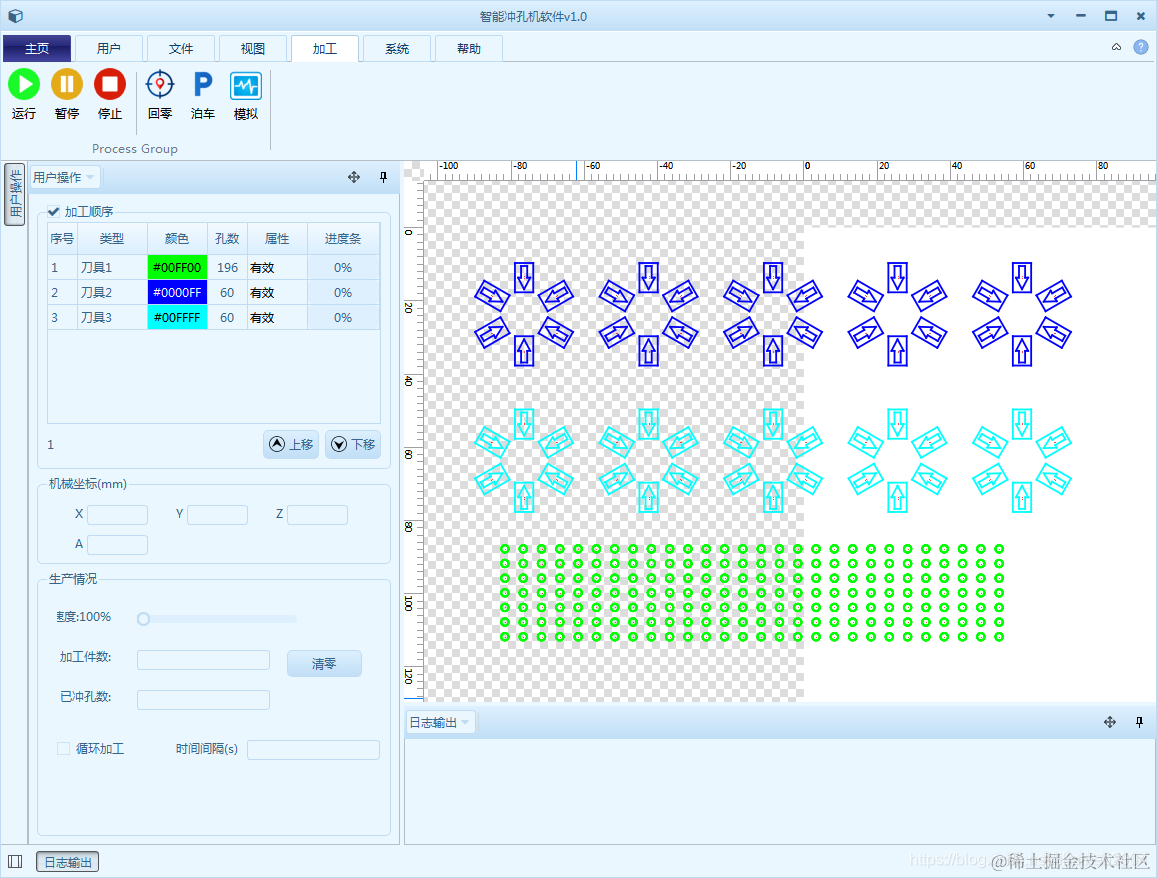The width and height of the screenshot is (1157, 878).
Task: Switch to the 用户 tab
Action: click(x=108, y=49)
